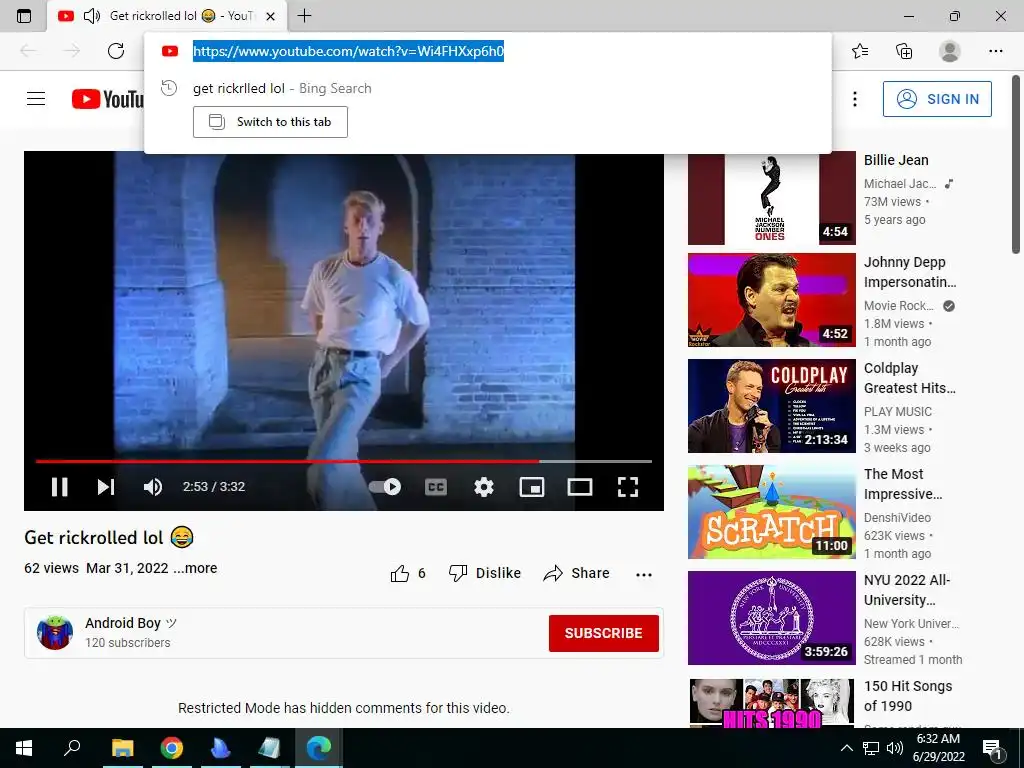This screenshot has height=768, width=1024.
Task: Open the notification action center
Action: pyautogui.click(x=992, y=748)
